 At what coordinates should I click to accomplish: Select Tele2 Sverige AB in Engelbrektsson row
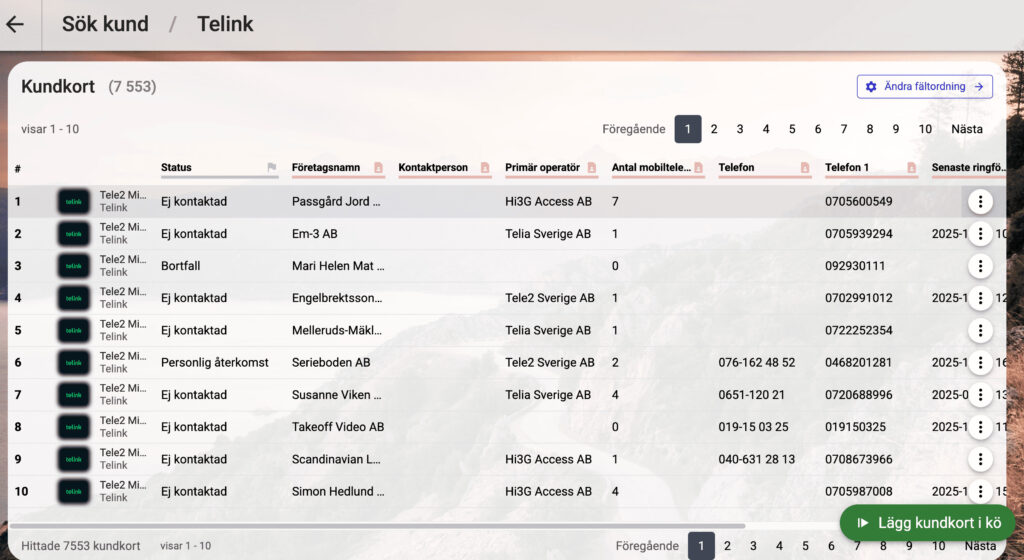(x=550, y=298)
